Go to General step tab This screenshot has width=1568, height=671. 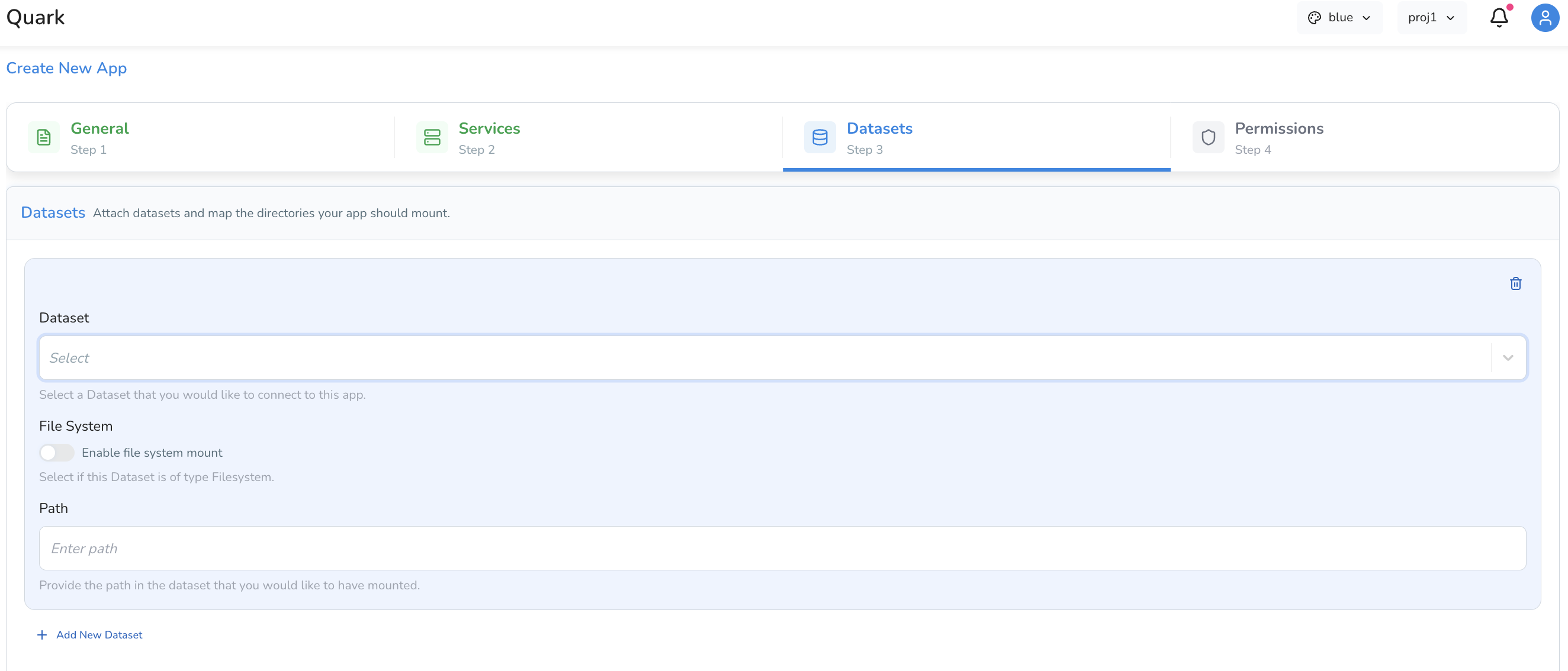[x=200, y=137]
